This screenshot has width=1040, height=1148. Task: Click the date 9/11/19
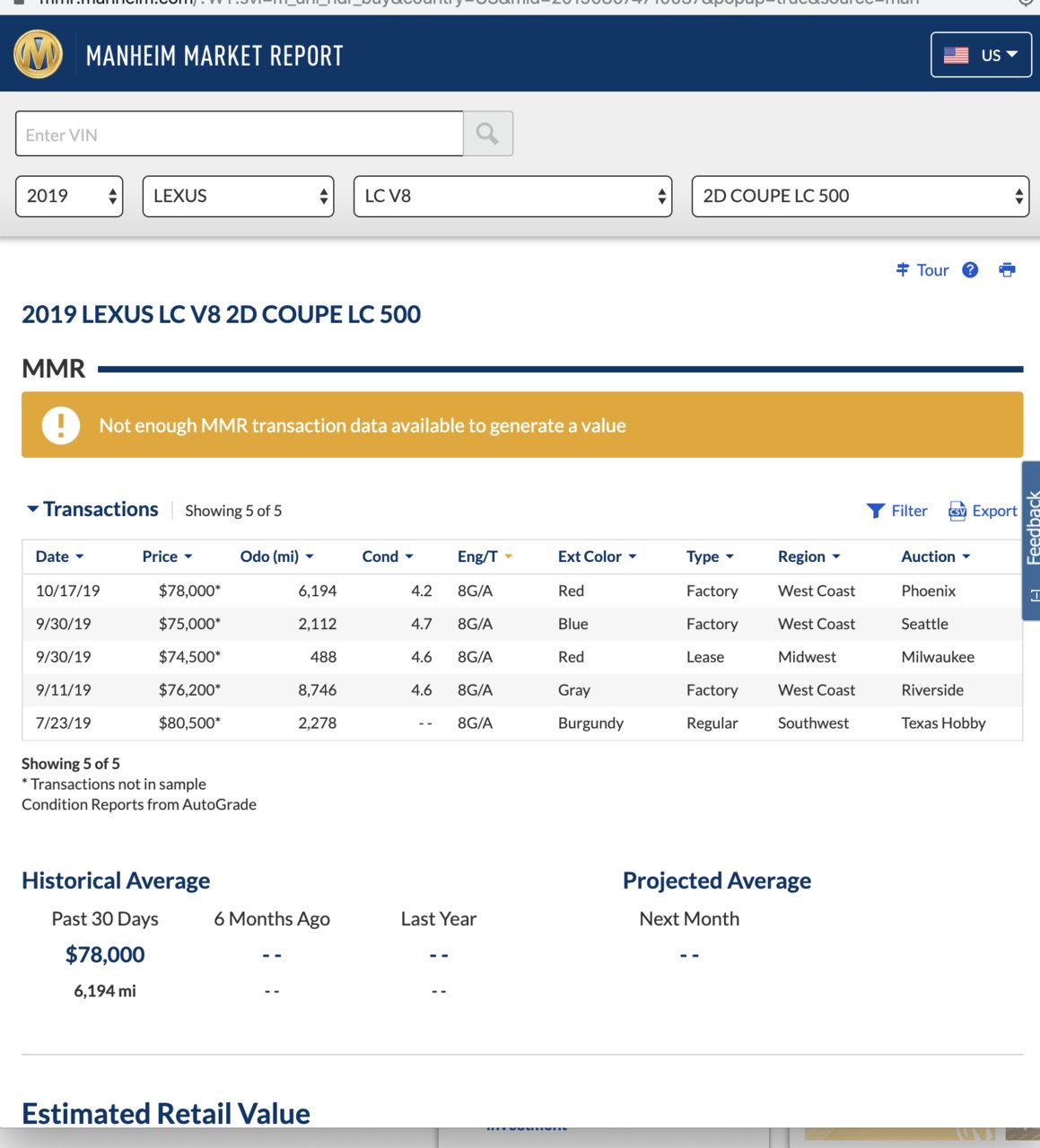(x=63, y=690)
